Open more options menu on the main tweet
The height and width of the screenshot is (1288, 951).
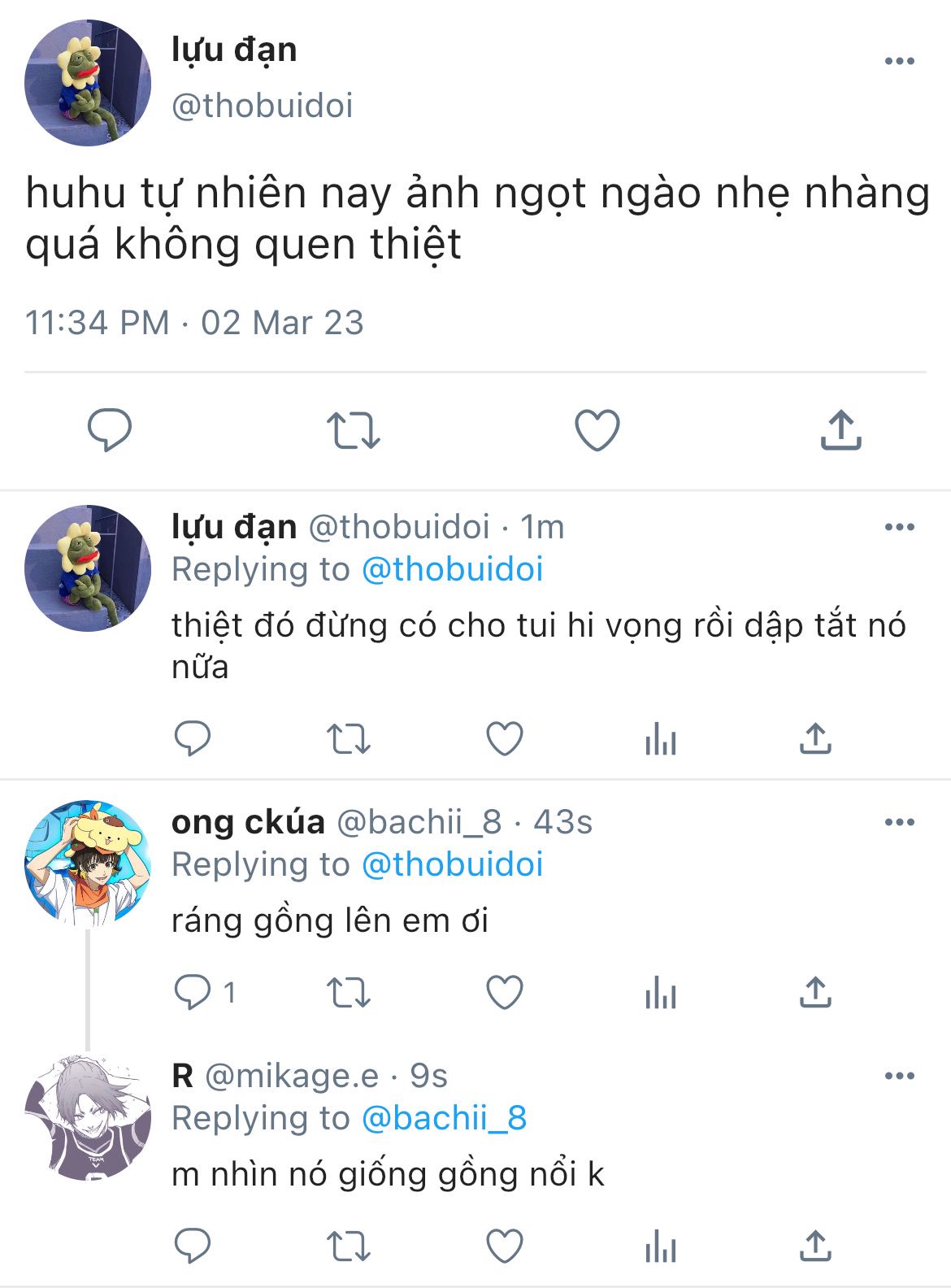tap(900, 61)
